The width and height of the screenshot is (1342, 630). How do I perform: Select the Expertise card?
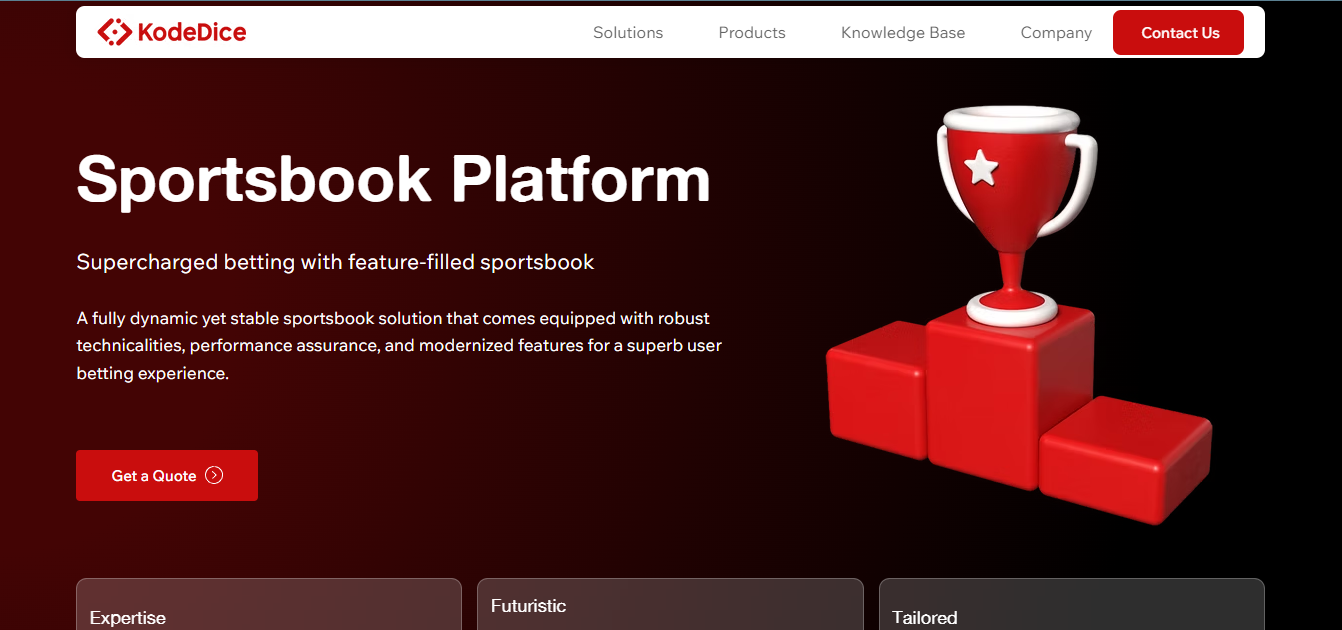pyautogui.click(x=269, y=604)
